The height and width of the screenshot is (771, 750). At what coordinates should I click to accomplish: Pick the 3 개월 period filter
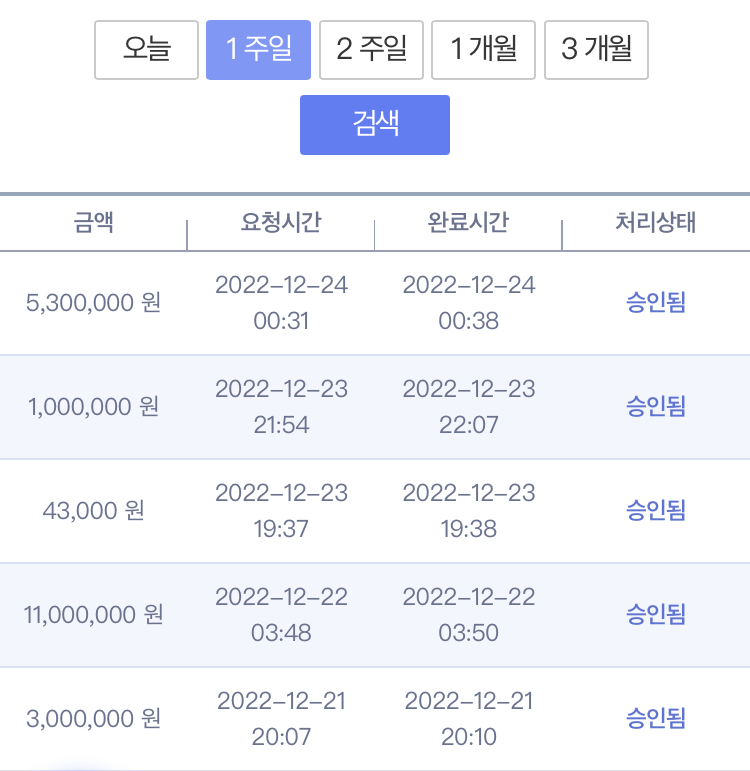click(x=596, y=50)
